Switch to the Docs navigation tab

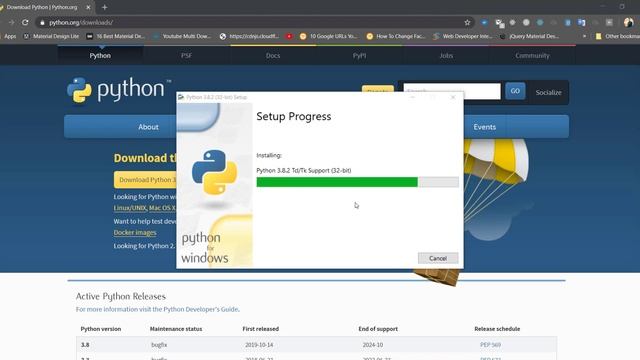(x=273, y=56)
